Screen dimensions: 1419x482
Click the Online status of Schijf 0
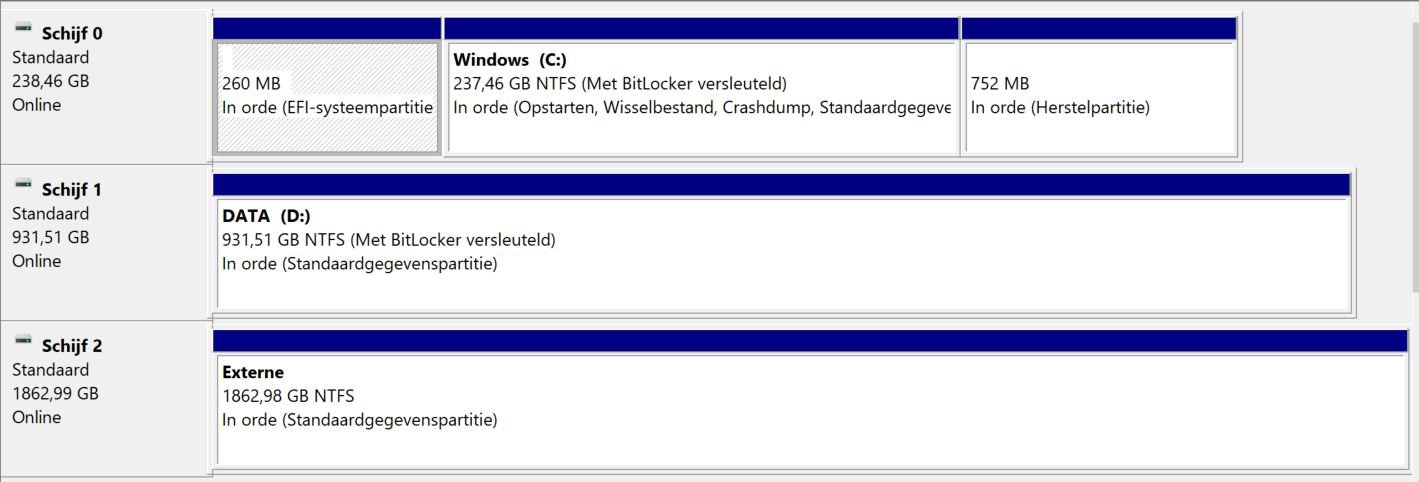pos(37,105)
